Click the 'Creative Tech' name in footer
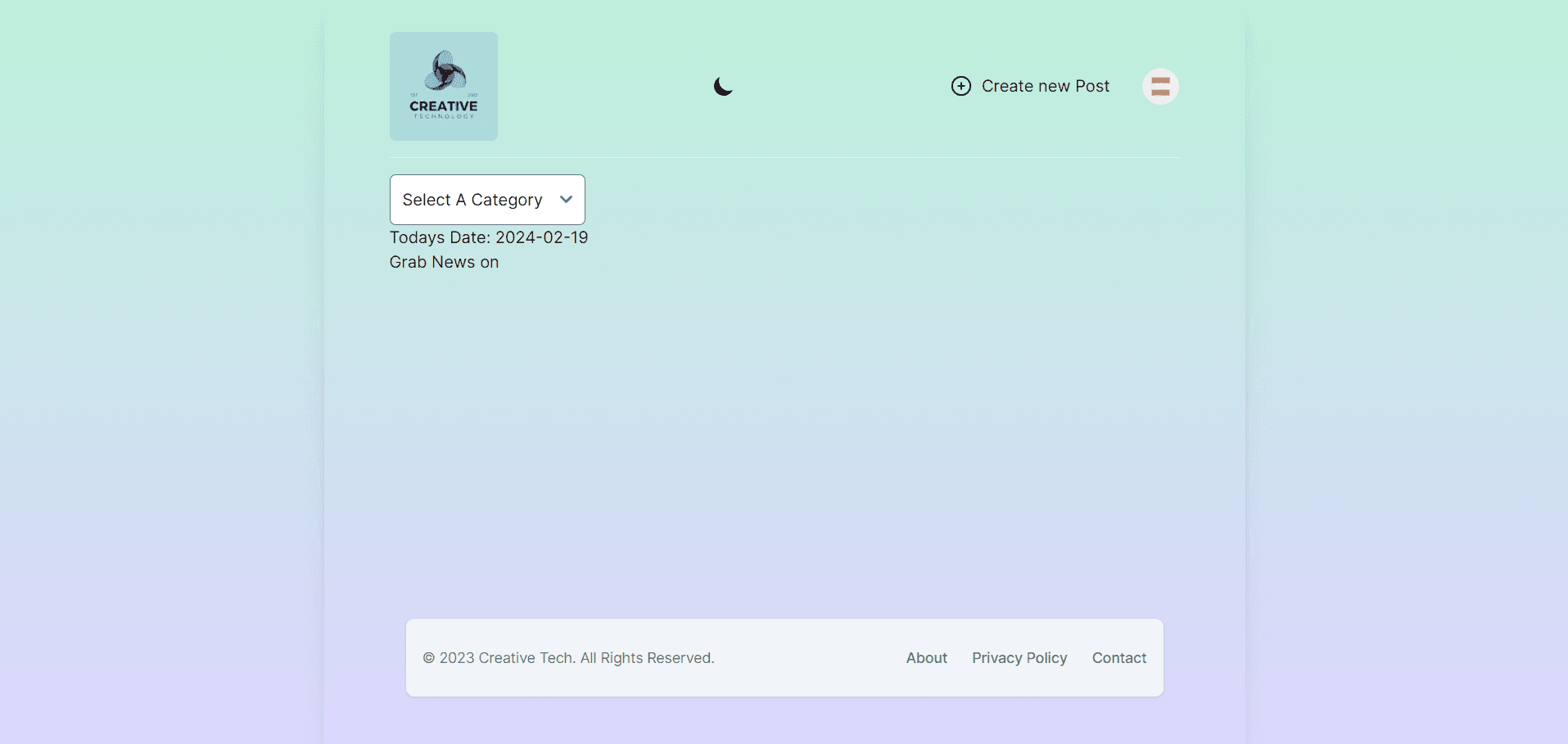Viewport: 1568px width, 744px height. tap(526, 658)
